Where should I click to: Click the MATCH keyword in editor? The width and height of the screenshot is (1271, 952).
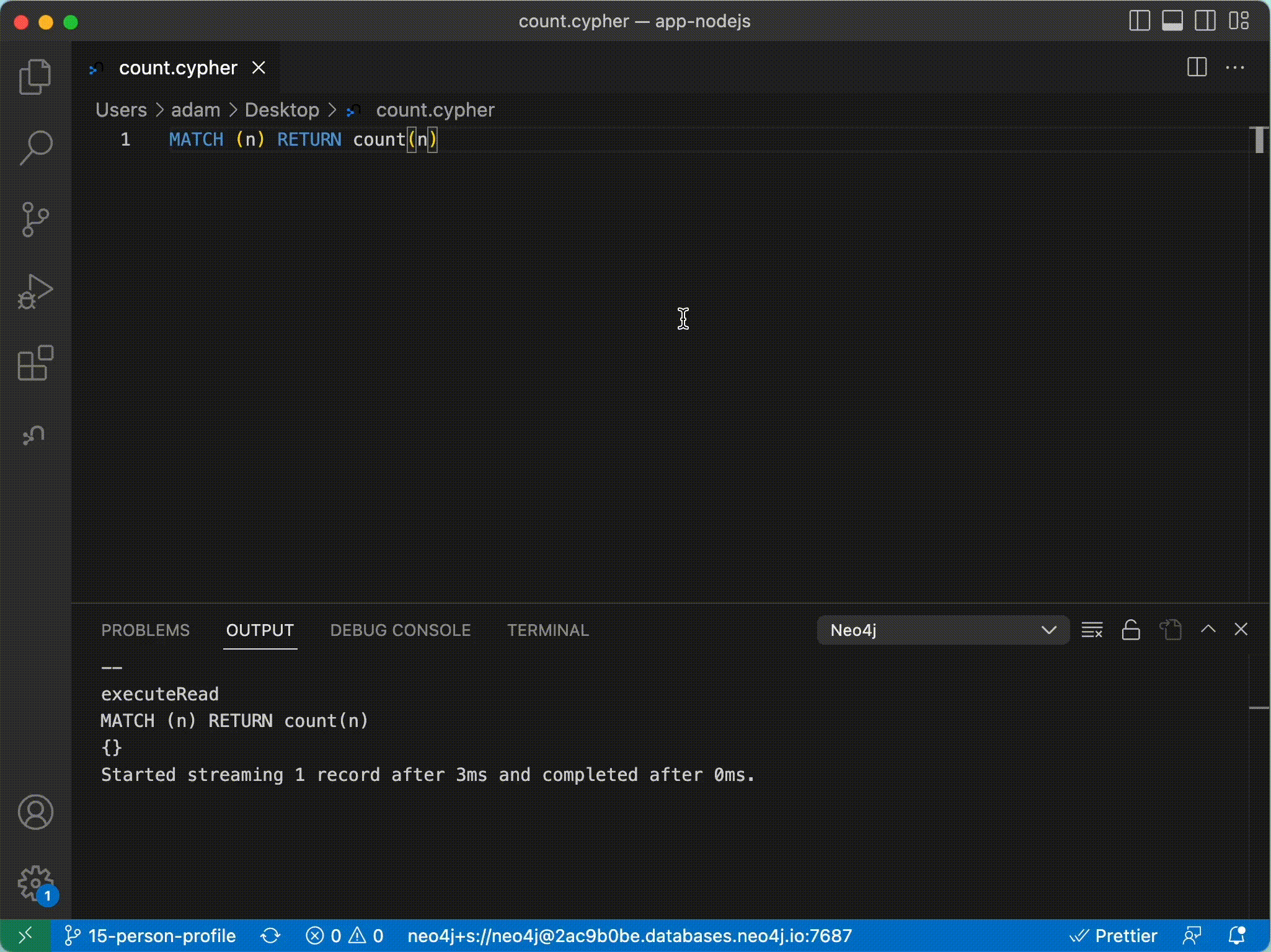[196, 139]
